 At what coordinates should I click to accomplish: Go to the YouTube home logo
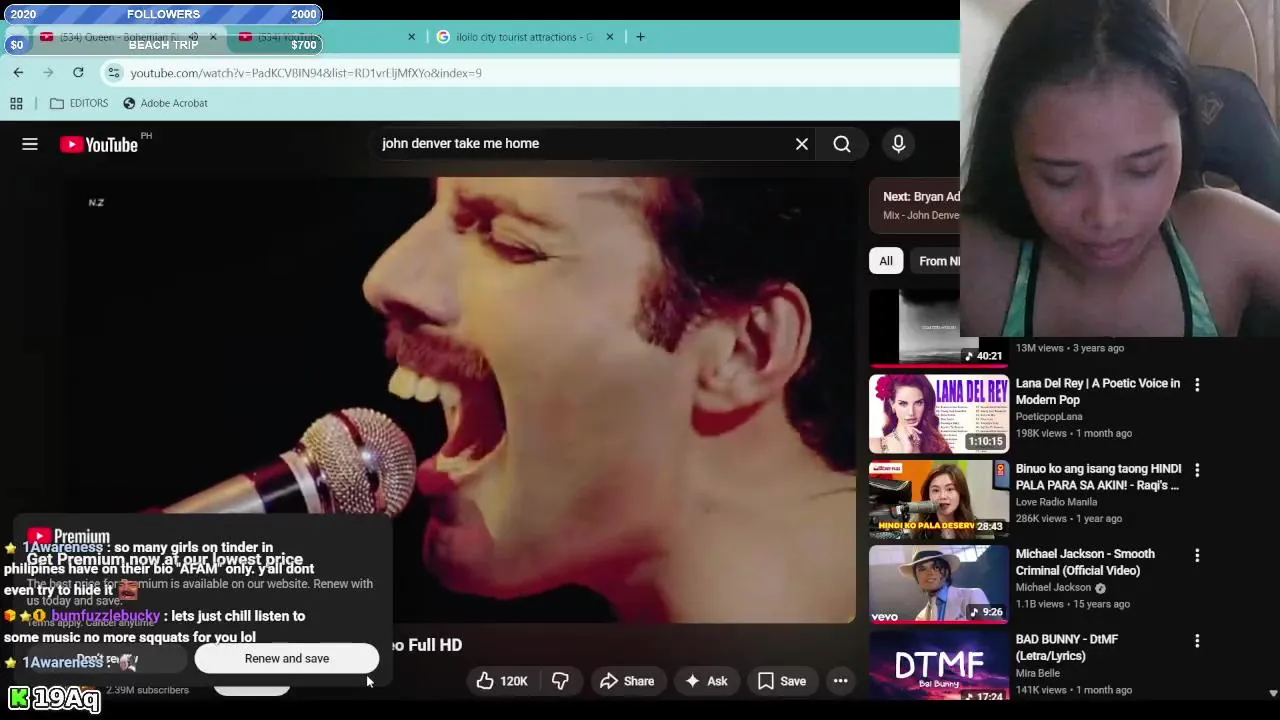click(x=99, y=144)
